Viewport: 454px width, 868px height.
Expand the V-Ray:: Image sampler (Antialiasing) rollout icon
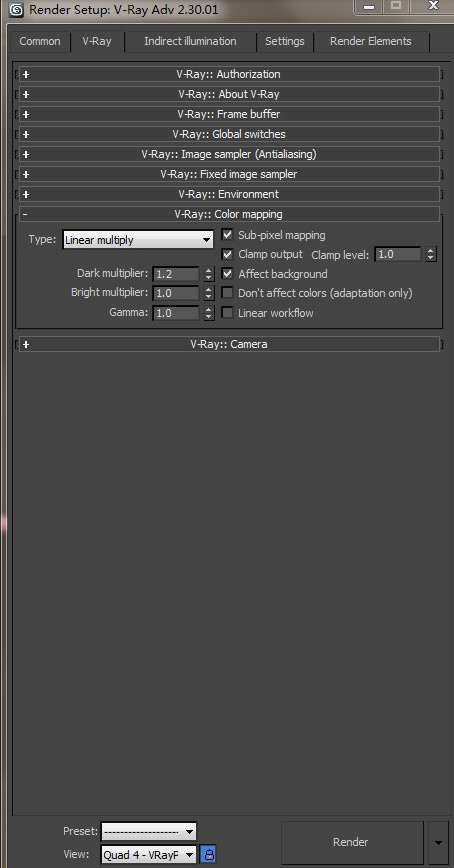coord(25,154)
